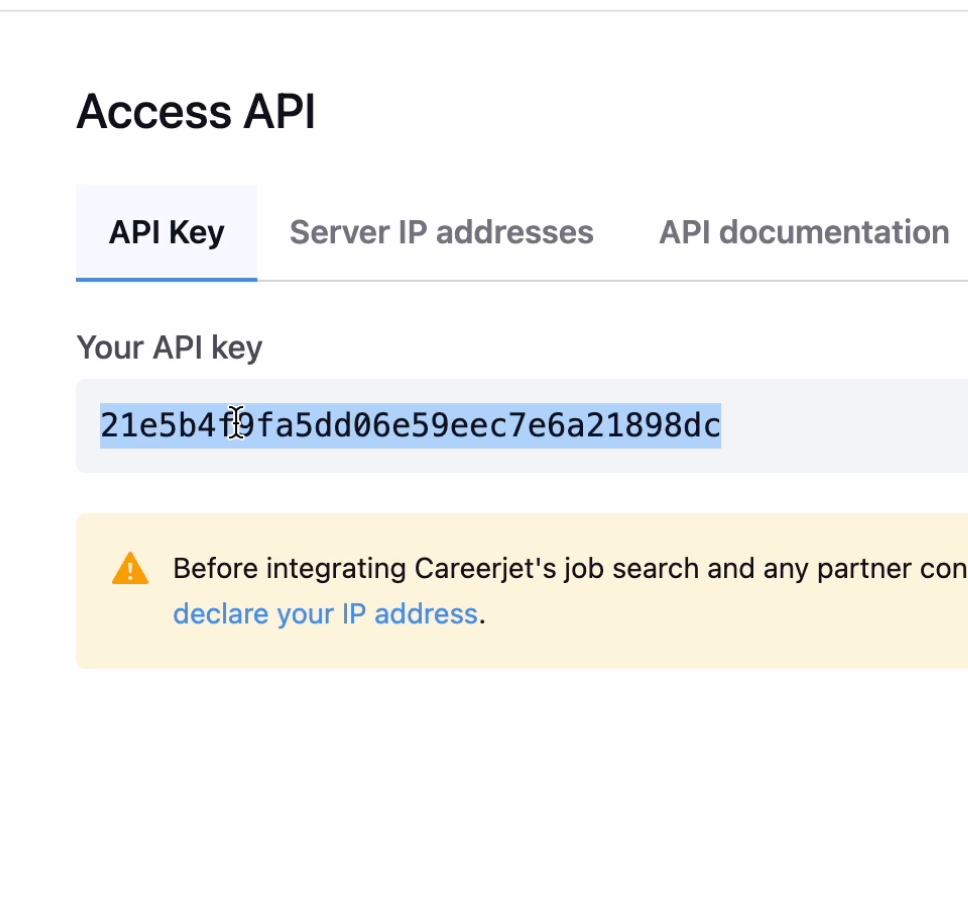The height and width of the screenshot is (908, 968).
Task: Switch to the Server IP addresses tab
Action: click(441, 232)
